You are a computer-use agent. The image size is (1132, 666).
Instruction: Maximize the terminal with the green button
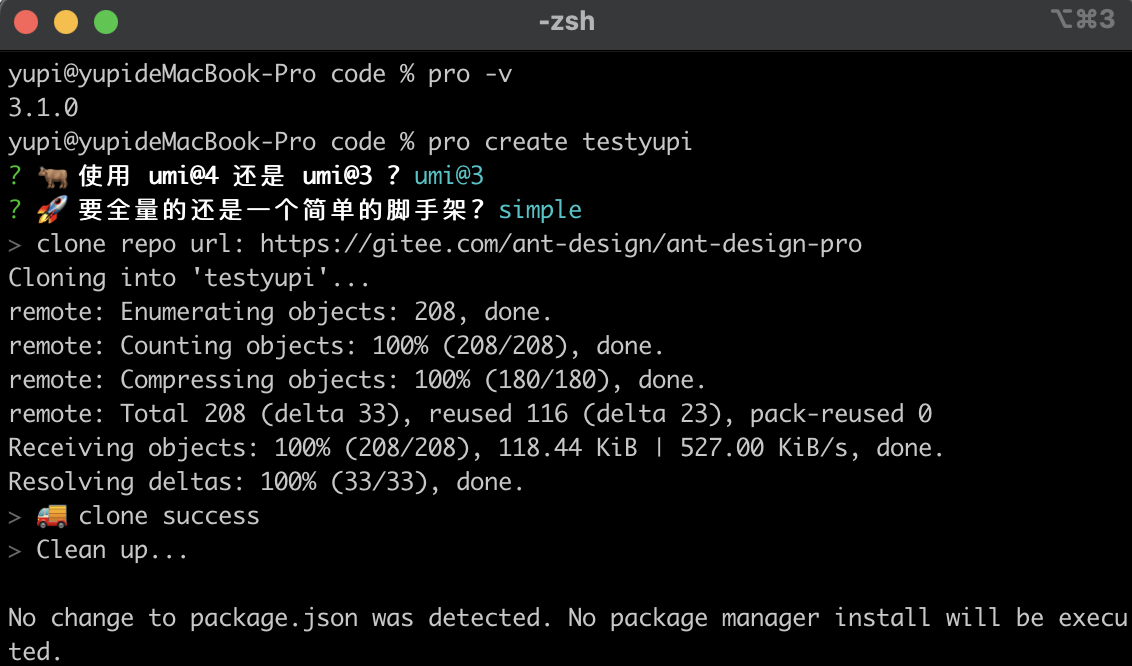pos(105,21)
